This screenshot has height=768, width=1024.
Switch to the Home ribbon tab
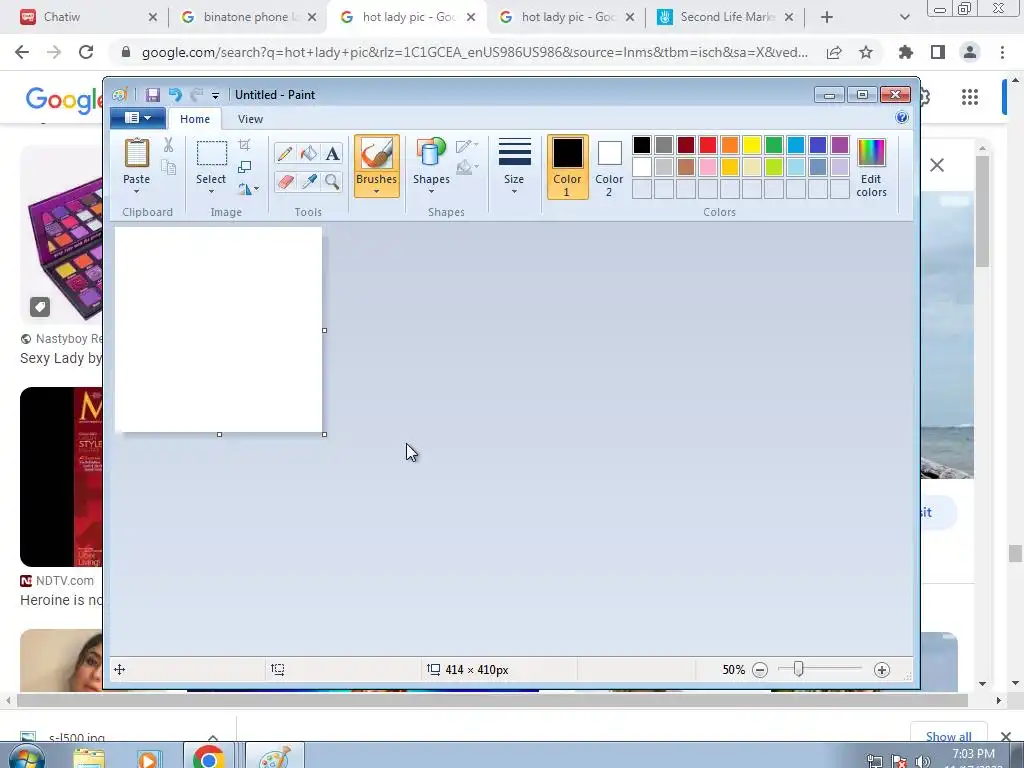point(195,119)
